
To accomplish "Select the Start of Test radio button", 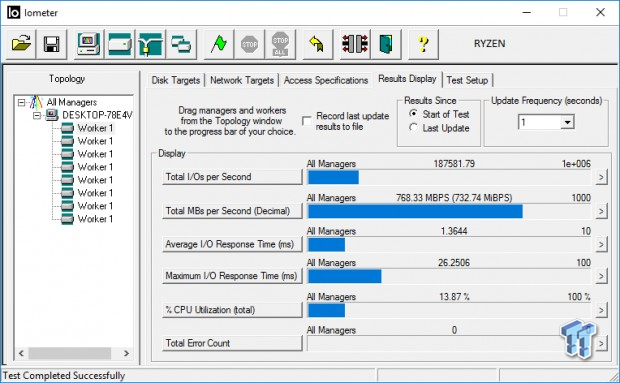I will (x=413, y=114).
